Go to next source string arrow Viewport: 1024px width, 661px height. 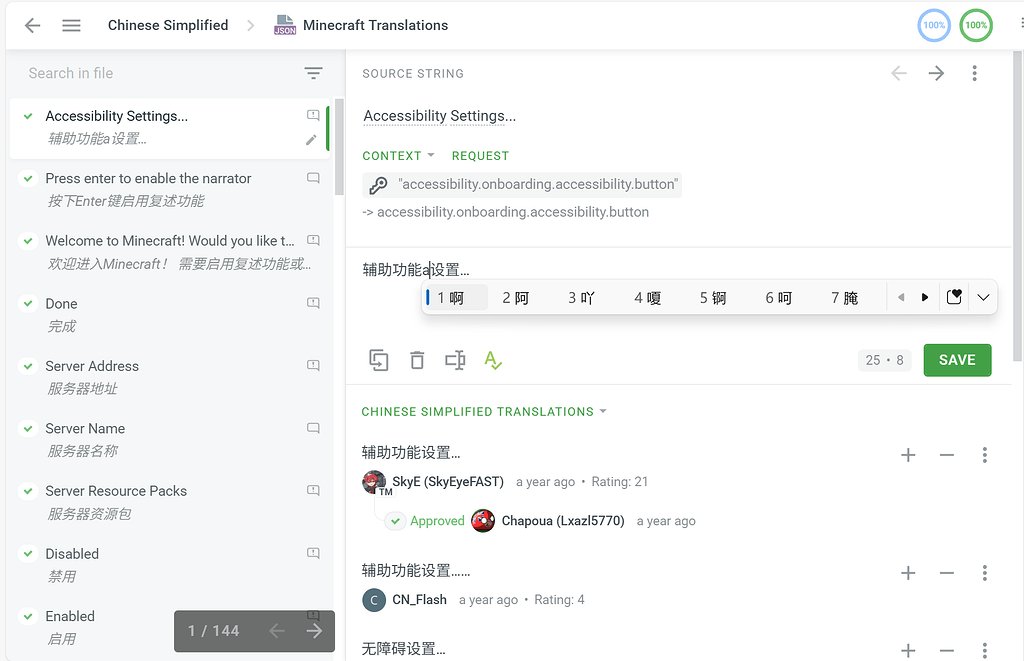[936, 73]
